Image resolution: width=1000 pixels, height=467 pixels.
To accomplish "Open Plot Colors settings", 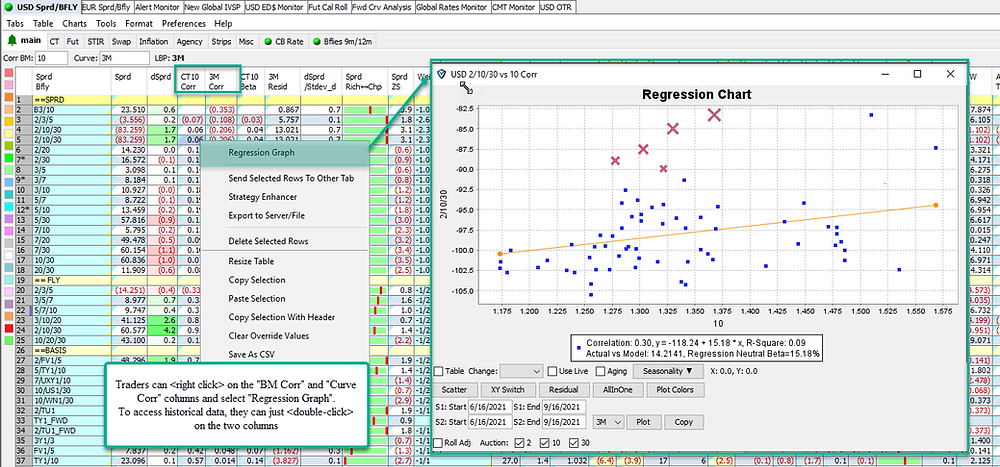I will pyautogui.click(x=673, y=390).
